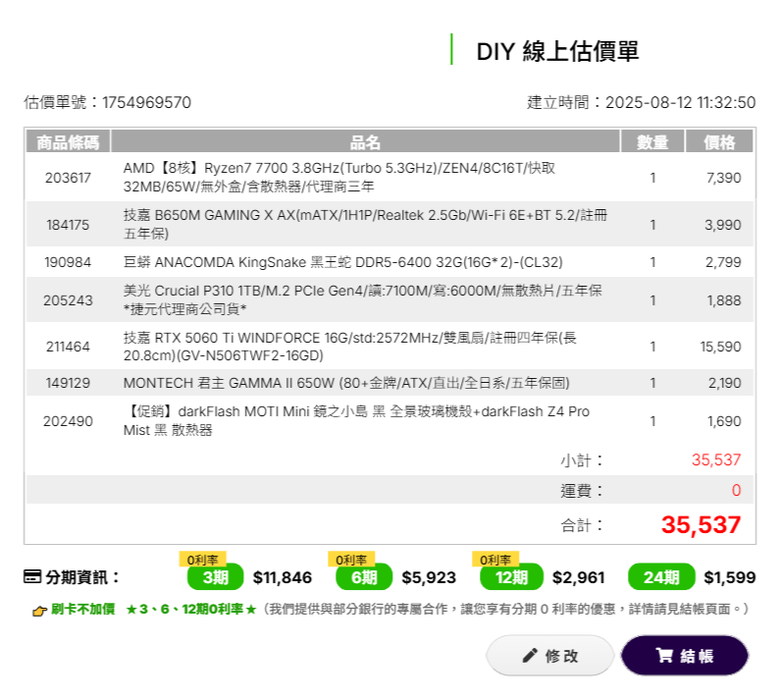This screenshot has width=780, height=700.
Task: Click the 修改 edit button
Action: coord(550,655)
